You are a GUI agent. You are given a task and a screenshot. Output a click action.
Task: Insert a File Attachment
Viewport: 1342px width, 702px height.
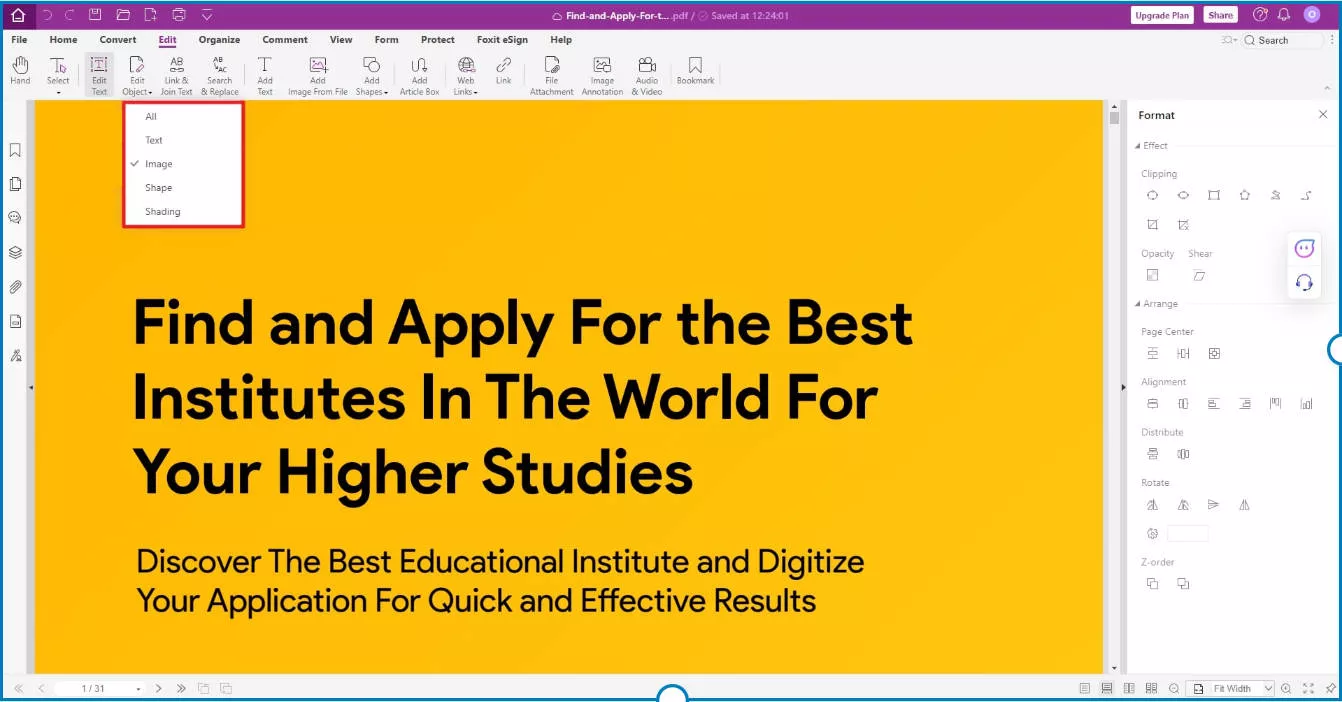551,75
